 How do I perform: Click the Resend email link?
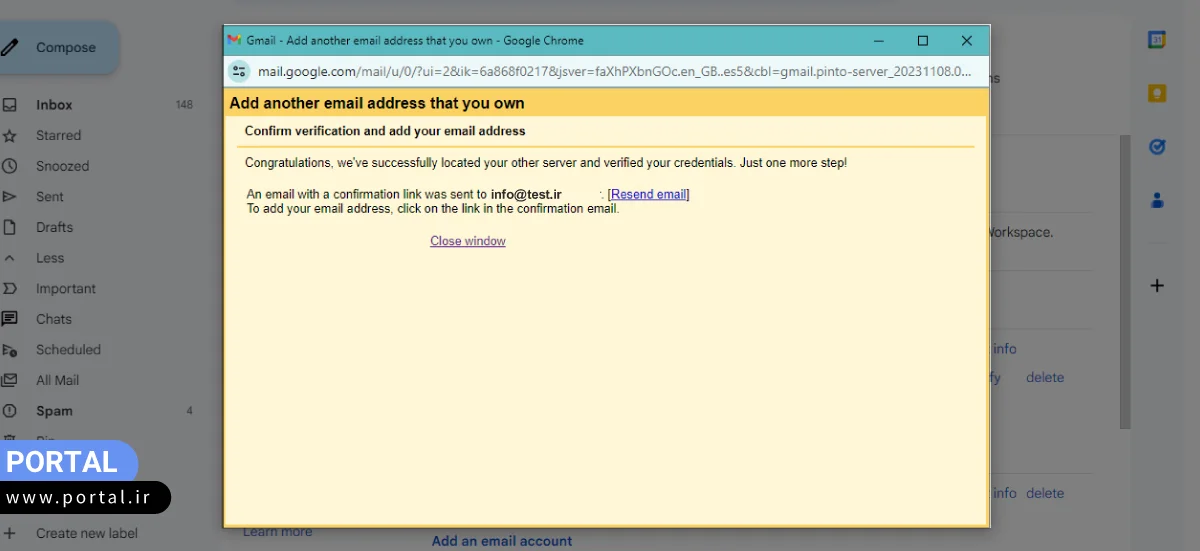point(649,194)
